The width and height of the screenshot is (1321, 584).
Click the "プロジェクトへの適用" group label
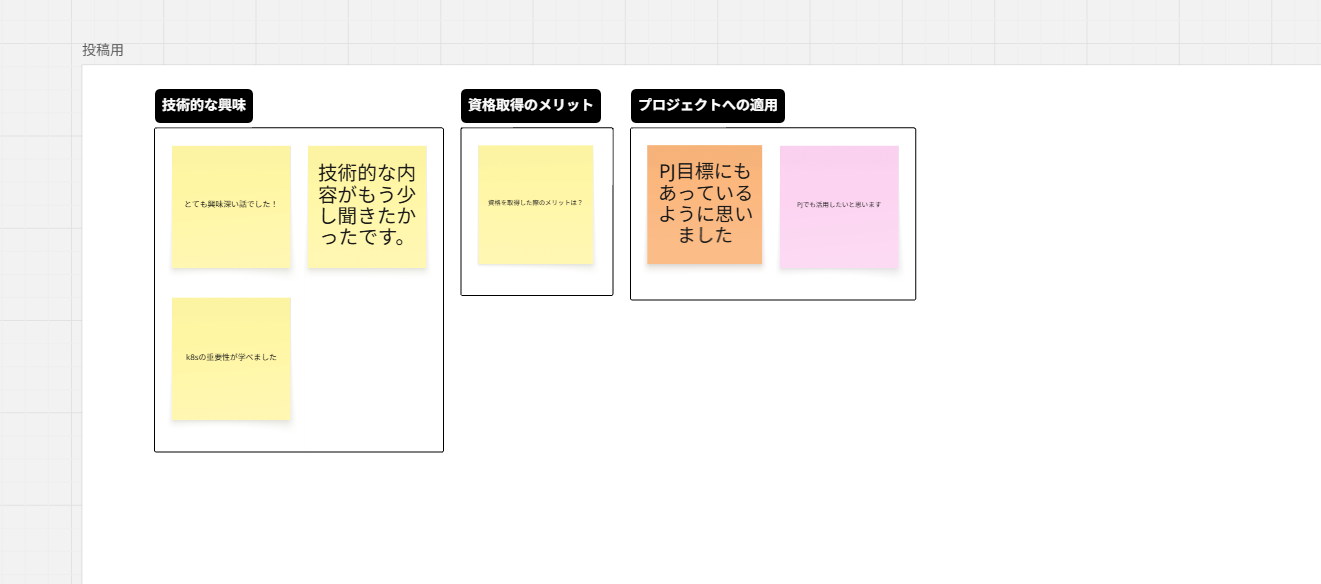tap(708, 106)
